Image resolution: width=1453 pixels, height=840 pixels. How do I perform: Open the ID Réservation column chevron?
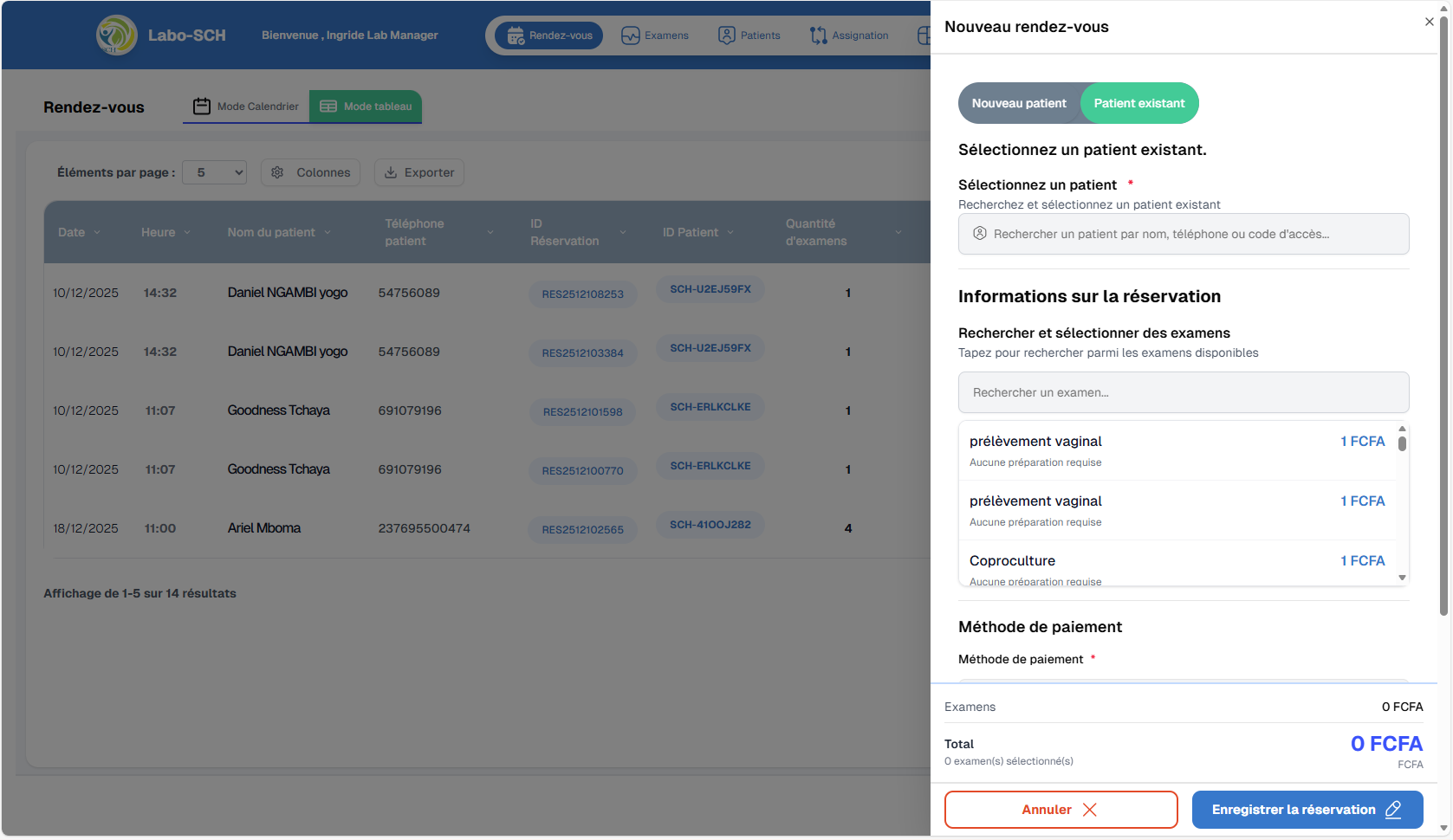[x=623, y=232]
